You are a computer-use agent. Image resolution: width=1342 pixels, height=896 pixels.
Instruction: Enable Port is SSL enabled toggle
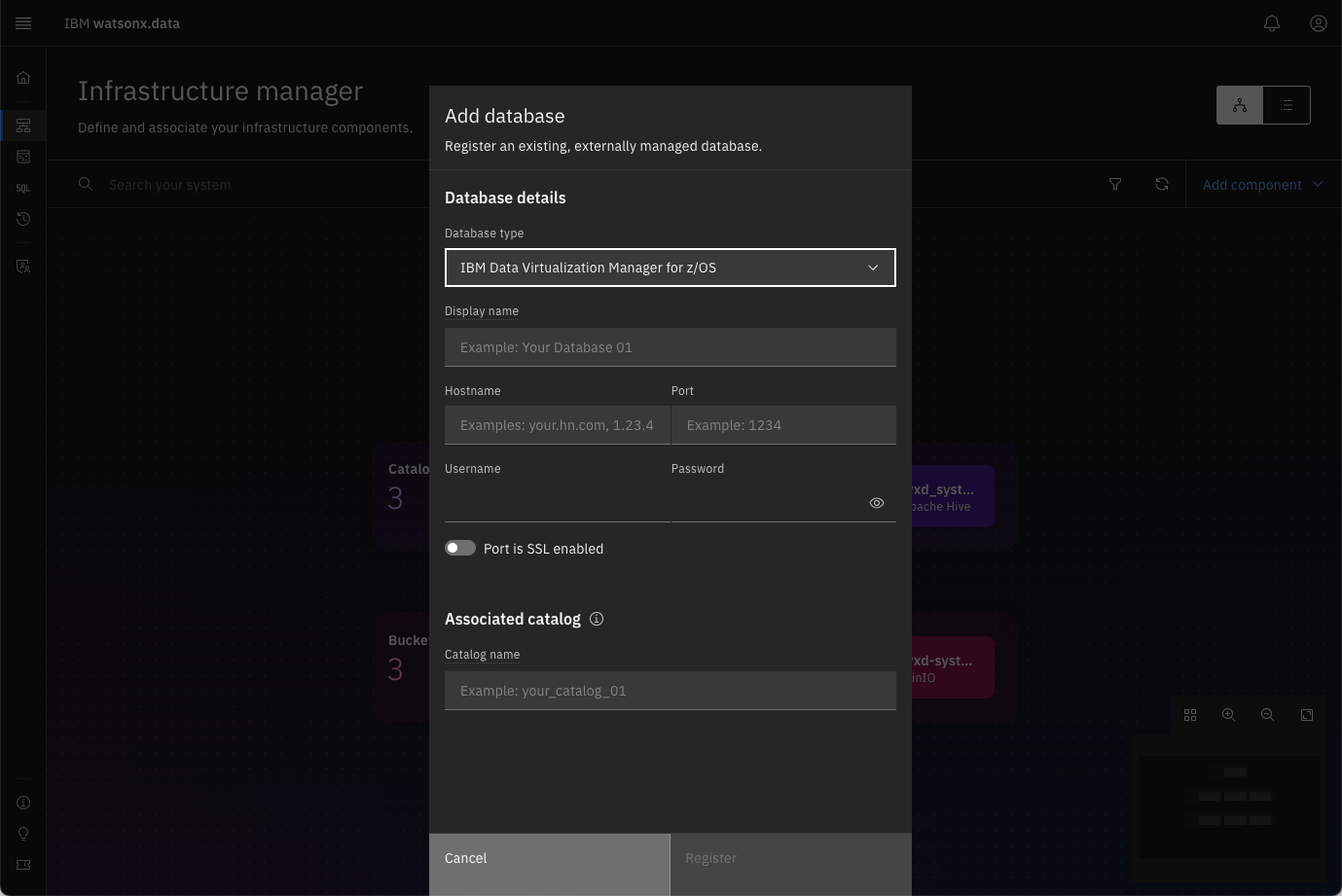pyautogui.click(x=460, y=548)
